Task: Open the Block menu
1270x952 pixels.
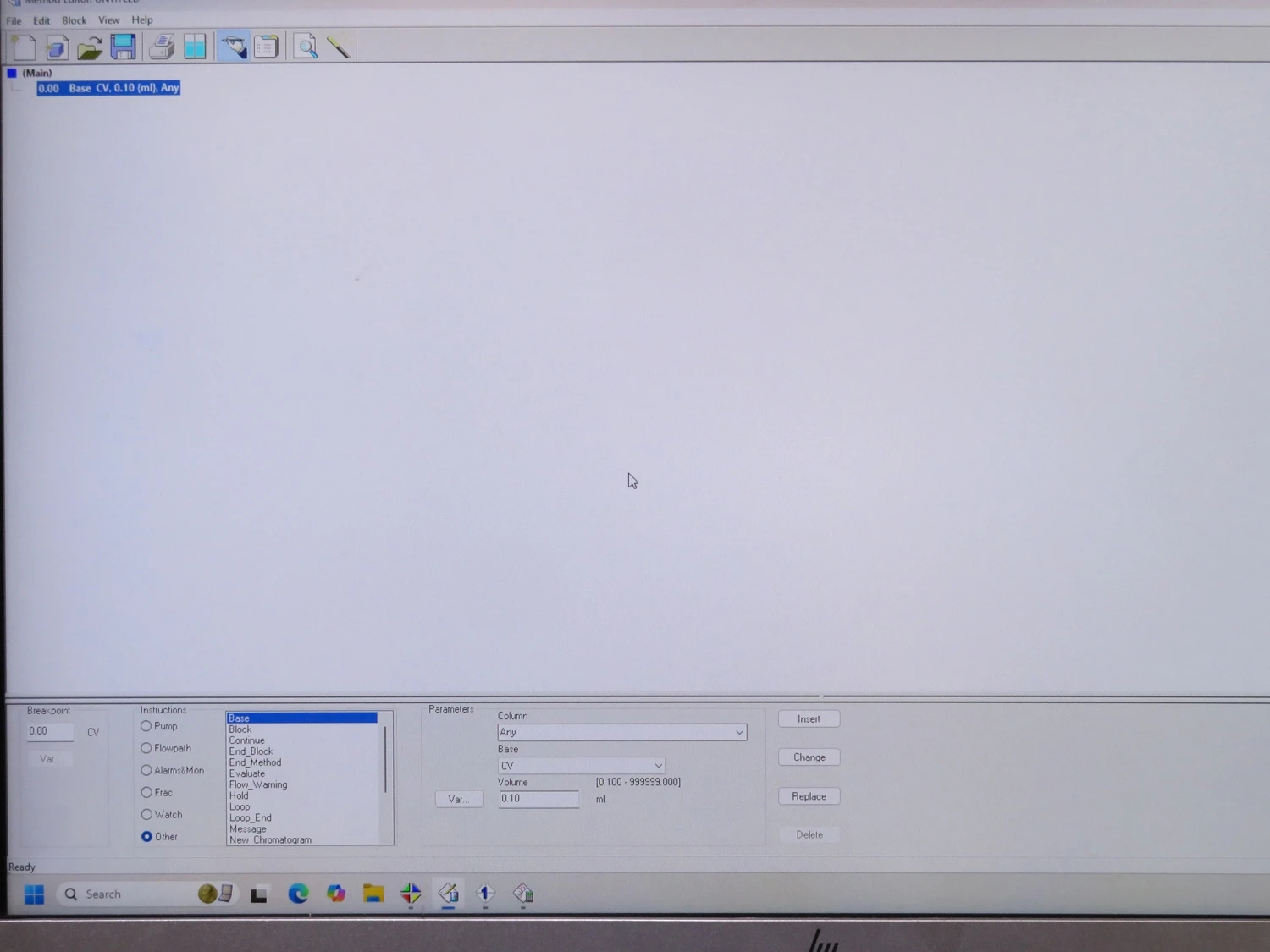Action: [x=74, y=20]
